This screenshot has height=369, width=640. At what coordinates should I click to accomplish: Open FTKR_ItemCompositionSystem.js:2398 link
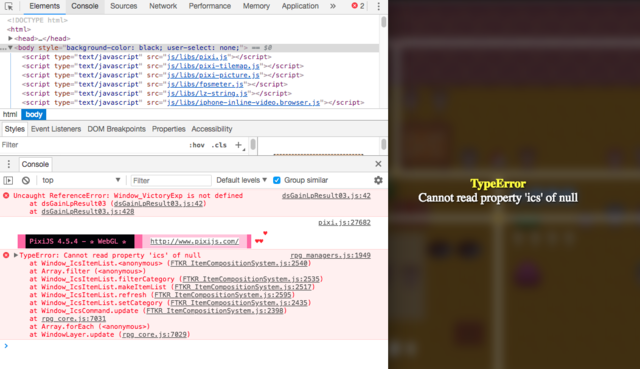point(215,311)
